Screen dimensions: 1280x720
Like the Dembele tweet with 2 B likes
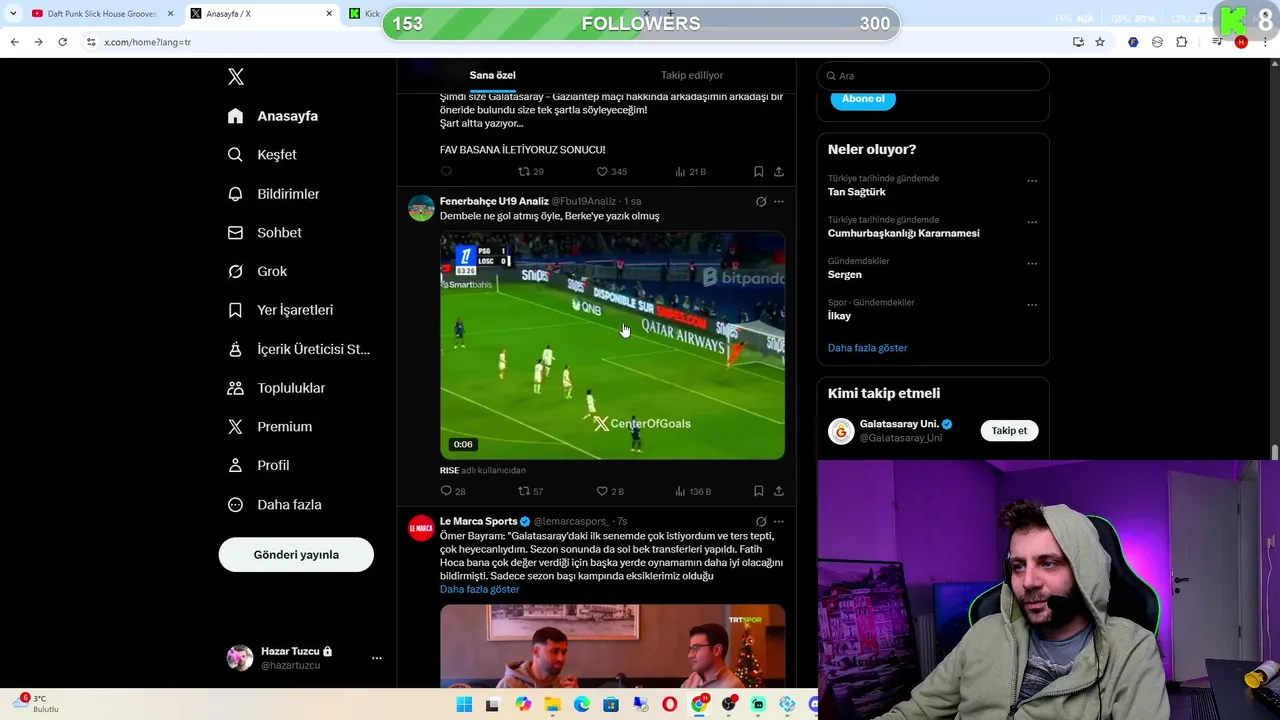(x=610, y=492)
